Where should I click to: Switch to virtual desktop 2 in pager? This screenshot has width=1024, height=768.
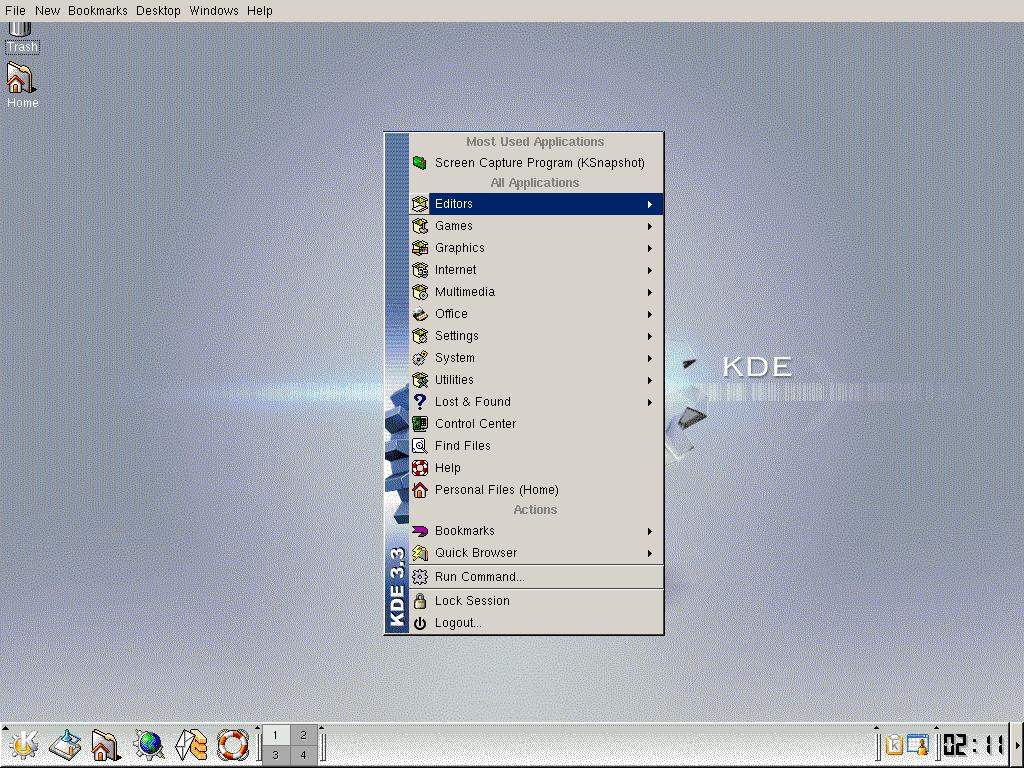tap(304, 735)
